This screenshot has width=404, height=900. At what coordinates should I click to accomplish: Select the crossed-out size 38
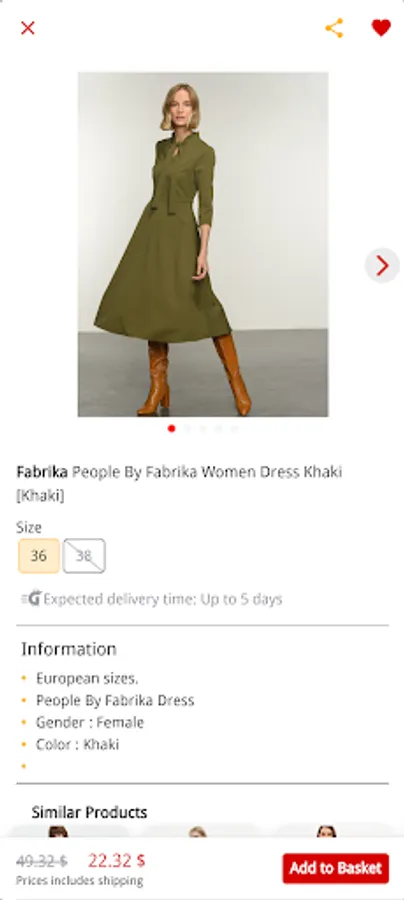pos(84,556)
